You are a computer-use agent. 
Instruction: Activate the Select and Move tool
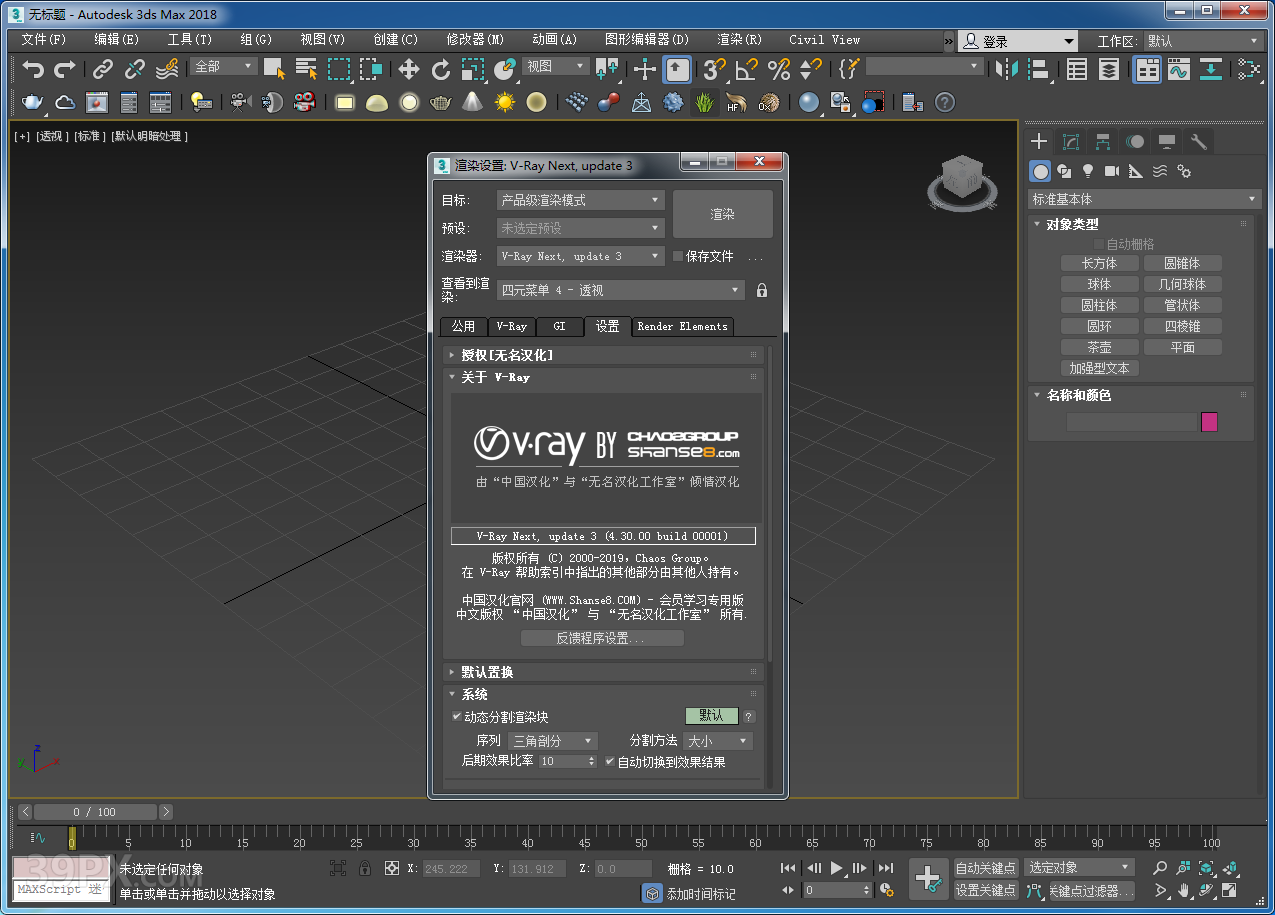pos(409,69)
